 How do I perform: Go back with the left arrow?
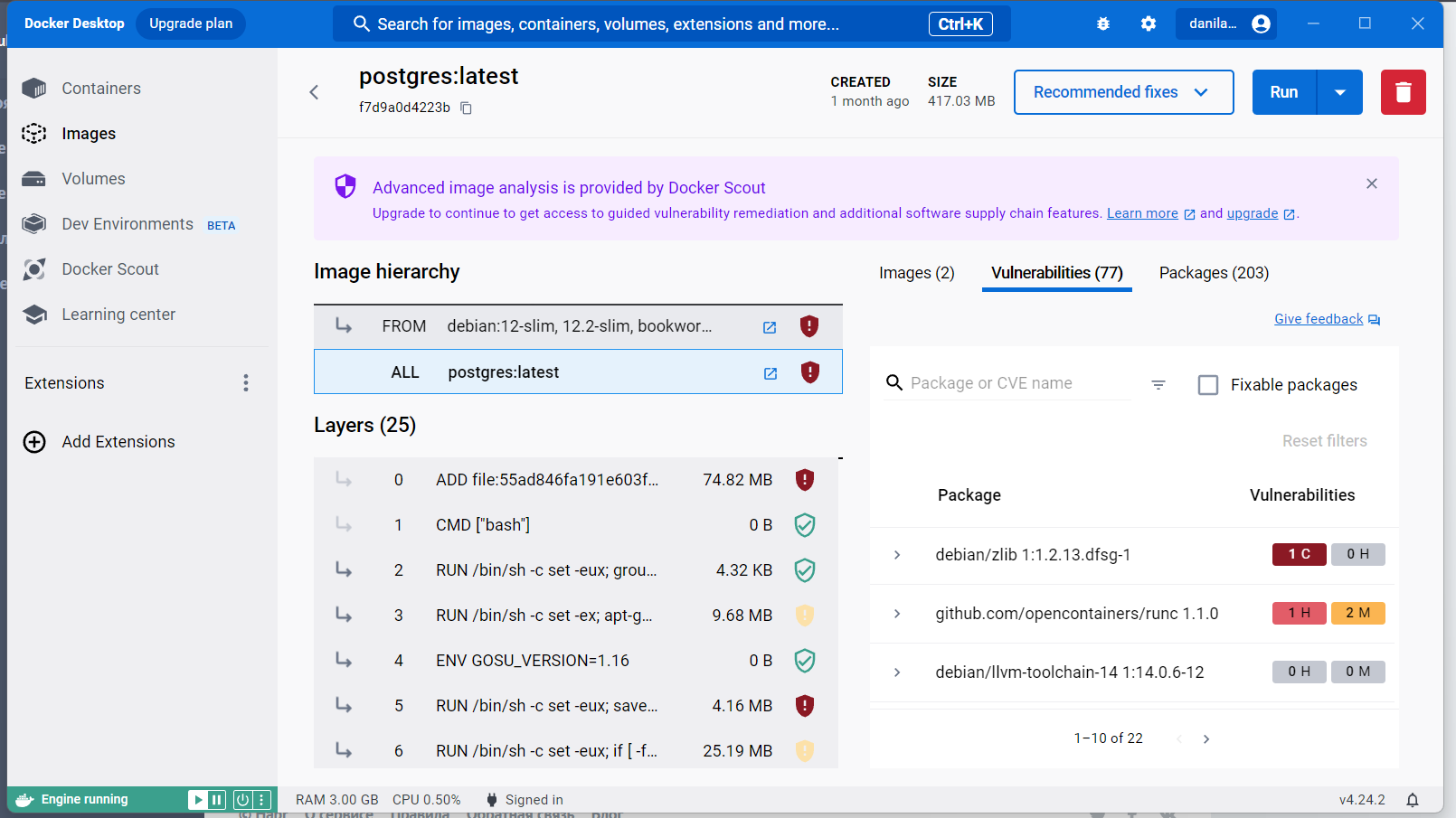click(314, 92)
